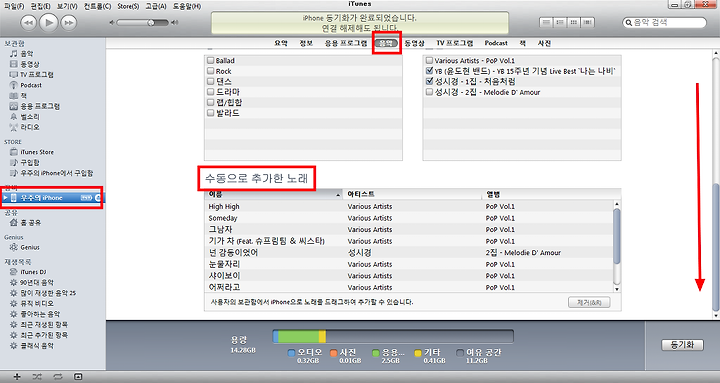Screen dimensions: 720x383
Task: Switch to the 정보 tab
Action: [306, 43]
